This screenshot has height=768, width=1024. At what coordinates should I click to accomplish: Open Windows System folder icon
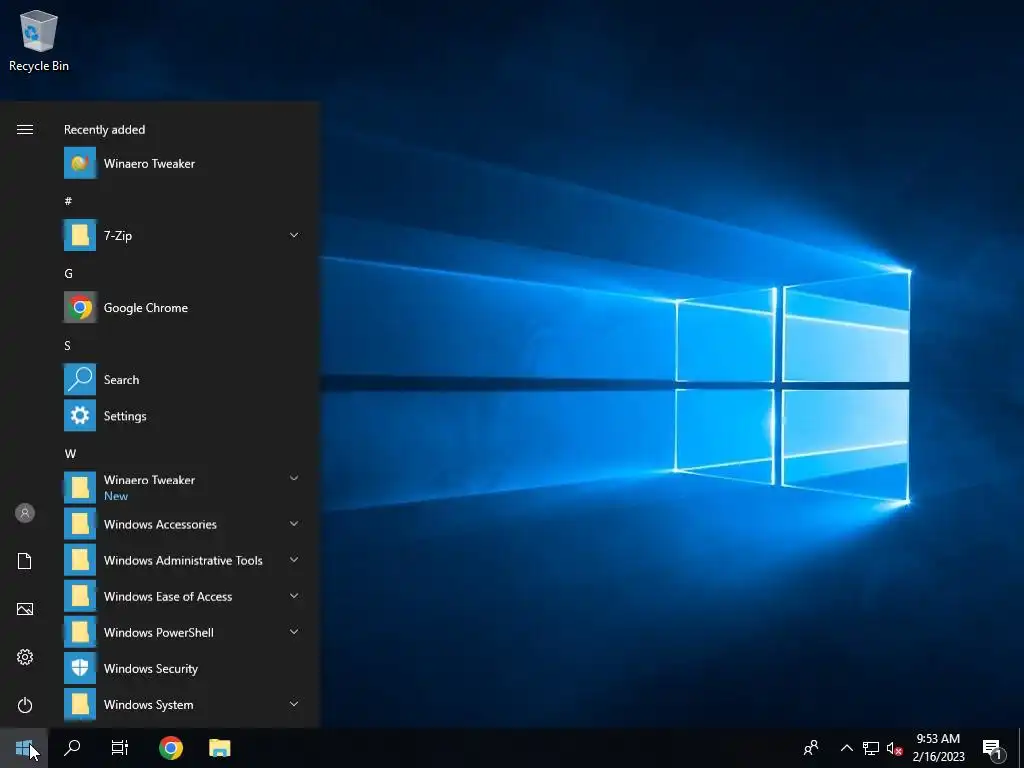[x=80, y=704]
